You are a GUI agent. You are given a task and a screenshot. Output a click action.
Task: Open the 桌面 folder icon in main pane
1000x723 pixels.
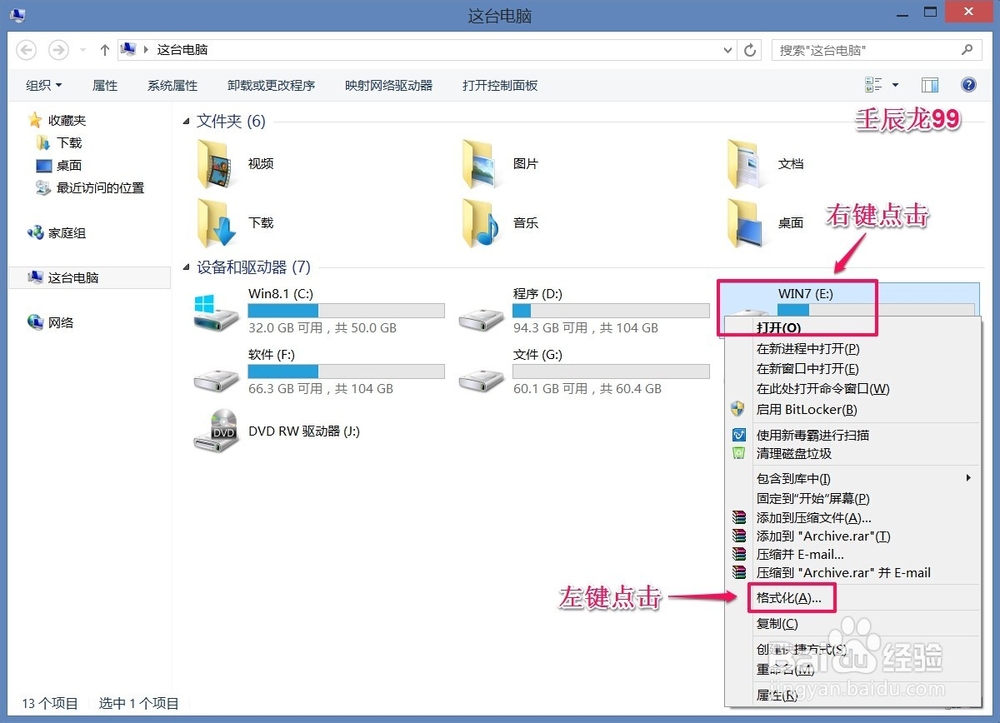(745, 223)
